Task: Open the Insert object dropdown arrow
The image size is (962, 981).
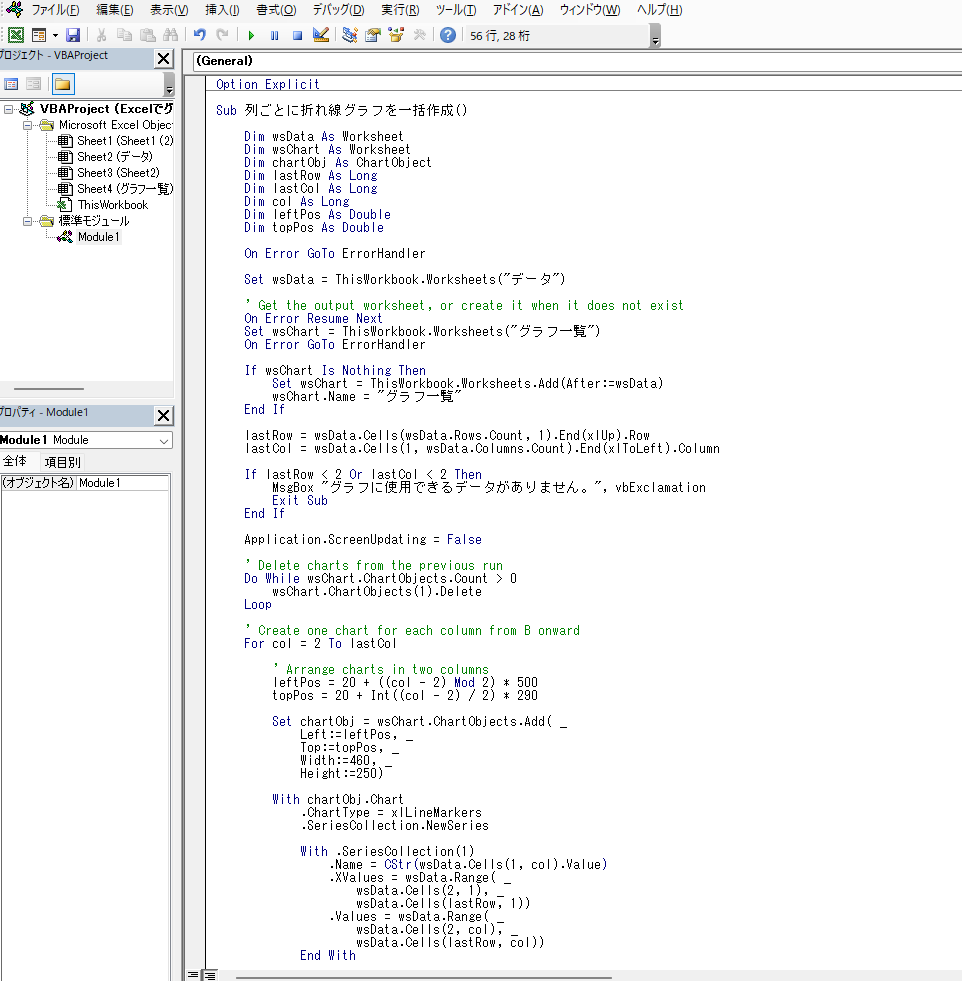Action: pos(55,36)
